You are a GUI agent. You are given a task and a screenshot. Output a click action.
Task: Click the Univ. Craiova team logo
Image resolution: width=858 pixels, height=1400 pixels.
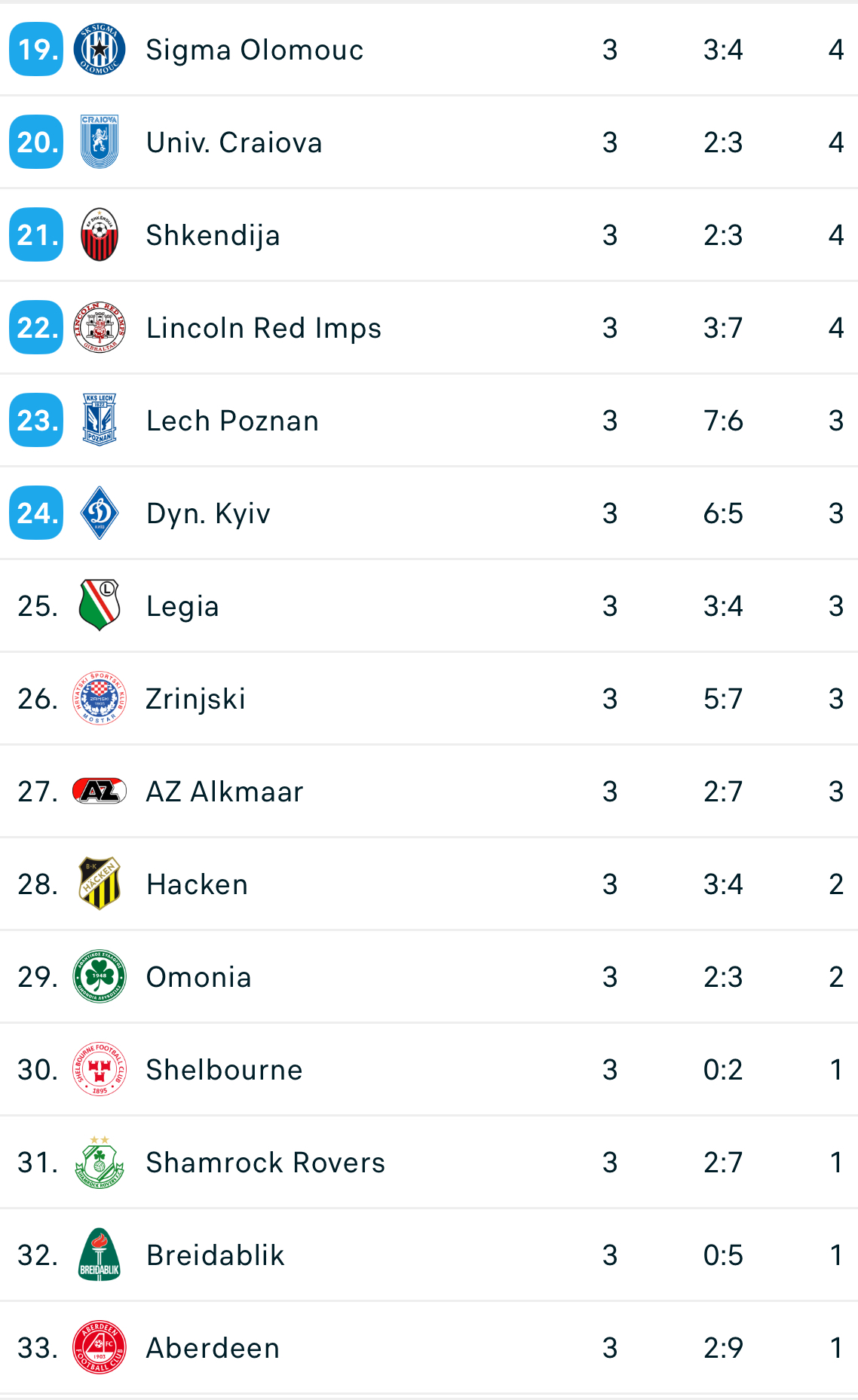[100, 142]
